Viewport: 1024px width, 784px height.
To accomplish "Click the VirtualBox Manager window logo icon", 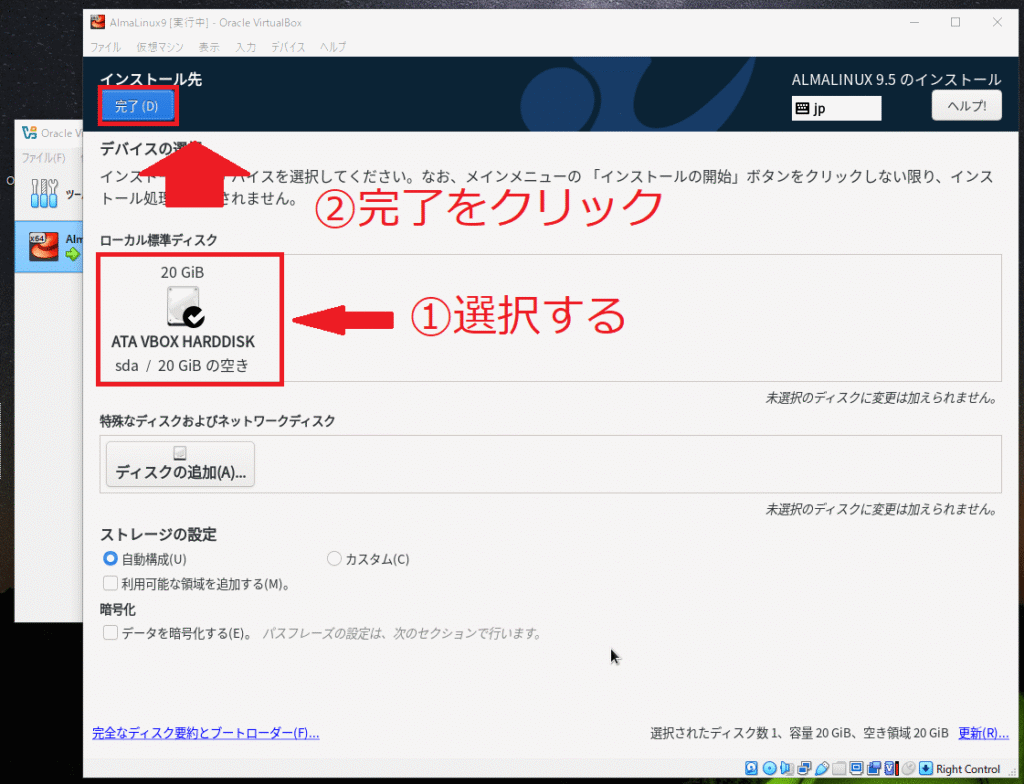I will [x=29, y=133].
